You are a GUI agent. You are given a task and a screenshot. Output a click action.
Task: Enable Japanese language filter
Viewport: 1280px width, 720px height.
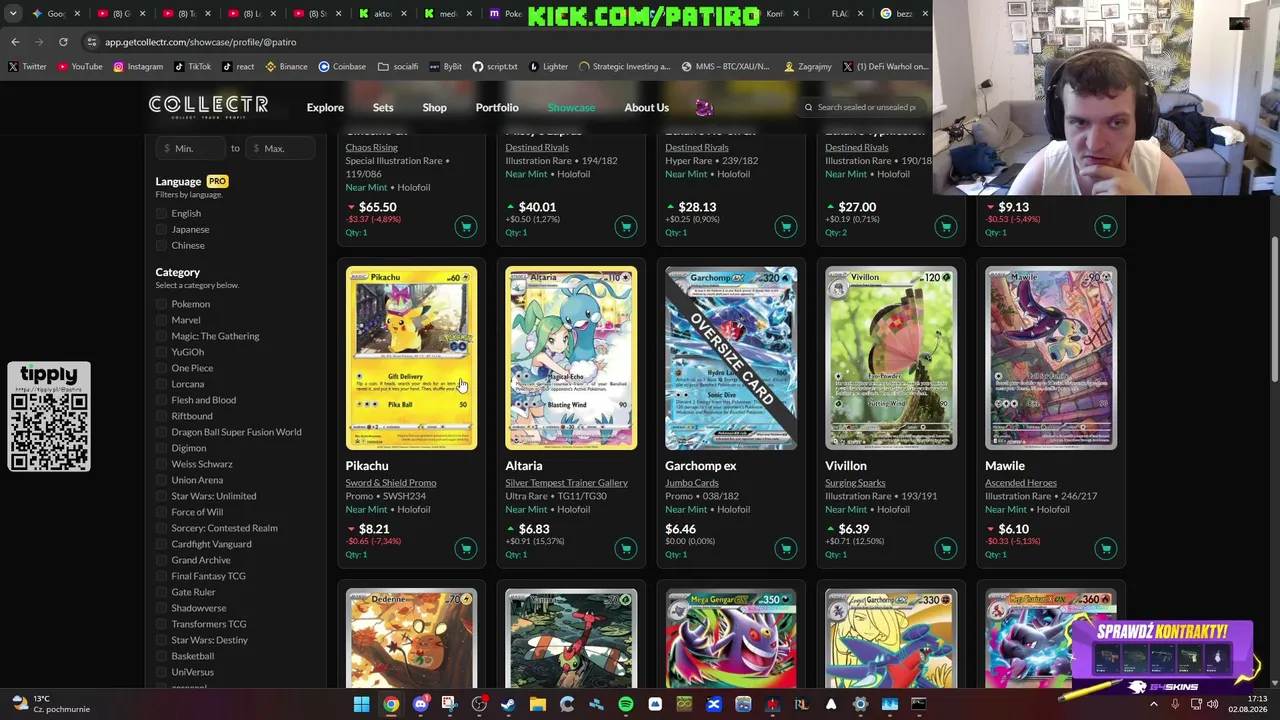pos(162,229)
